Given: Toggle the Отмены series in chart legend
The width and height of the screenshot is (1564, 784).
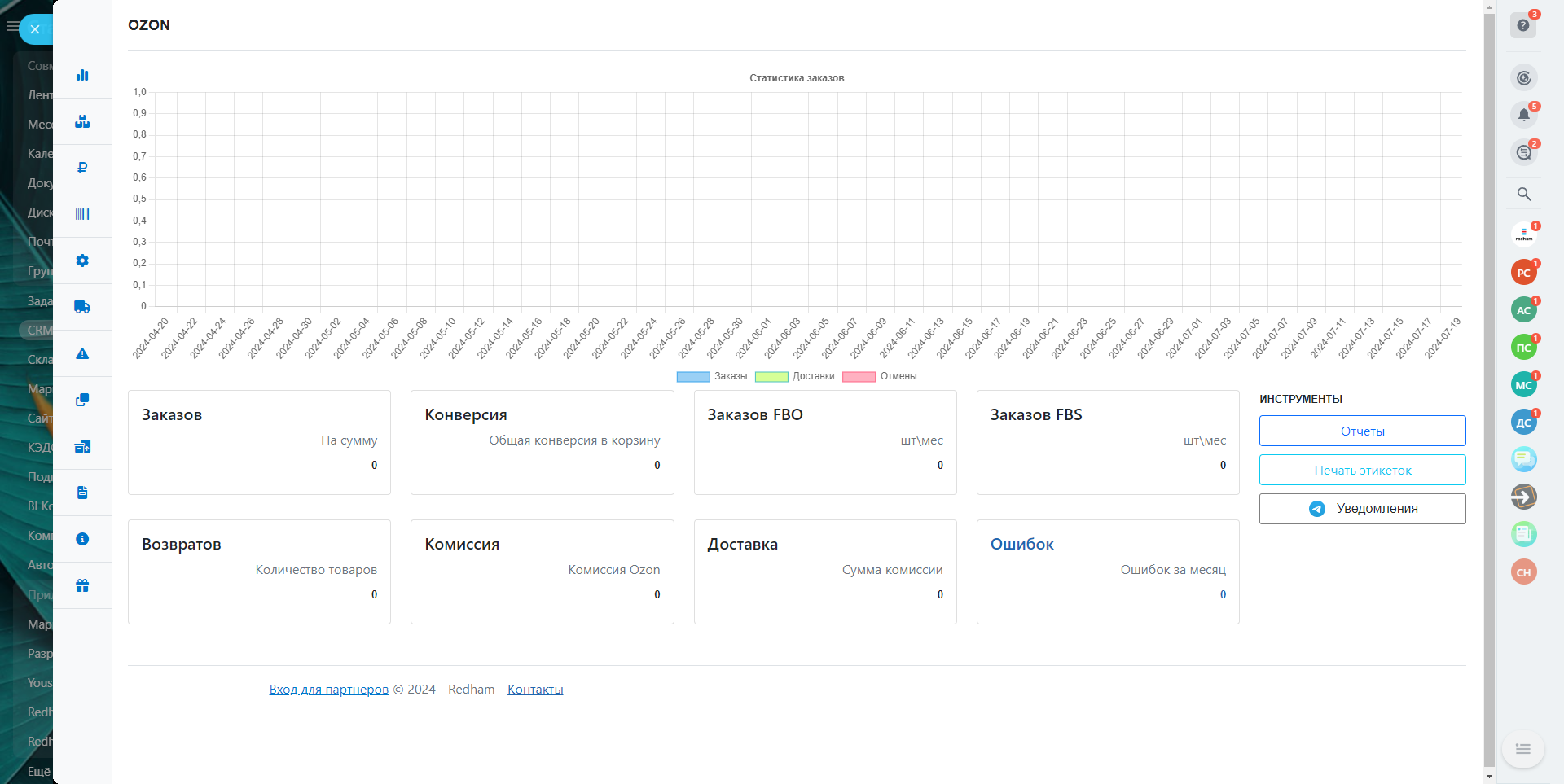Looking at the screenshot, I should point(880,376).
